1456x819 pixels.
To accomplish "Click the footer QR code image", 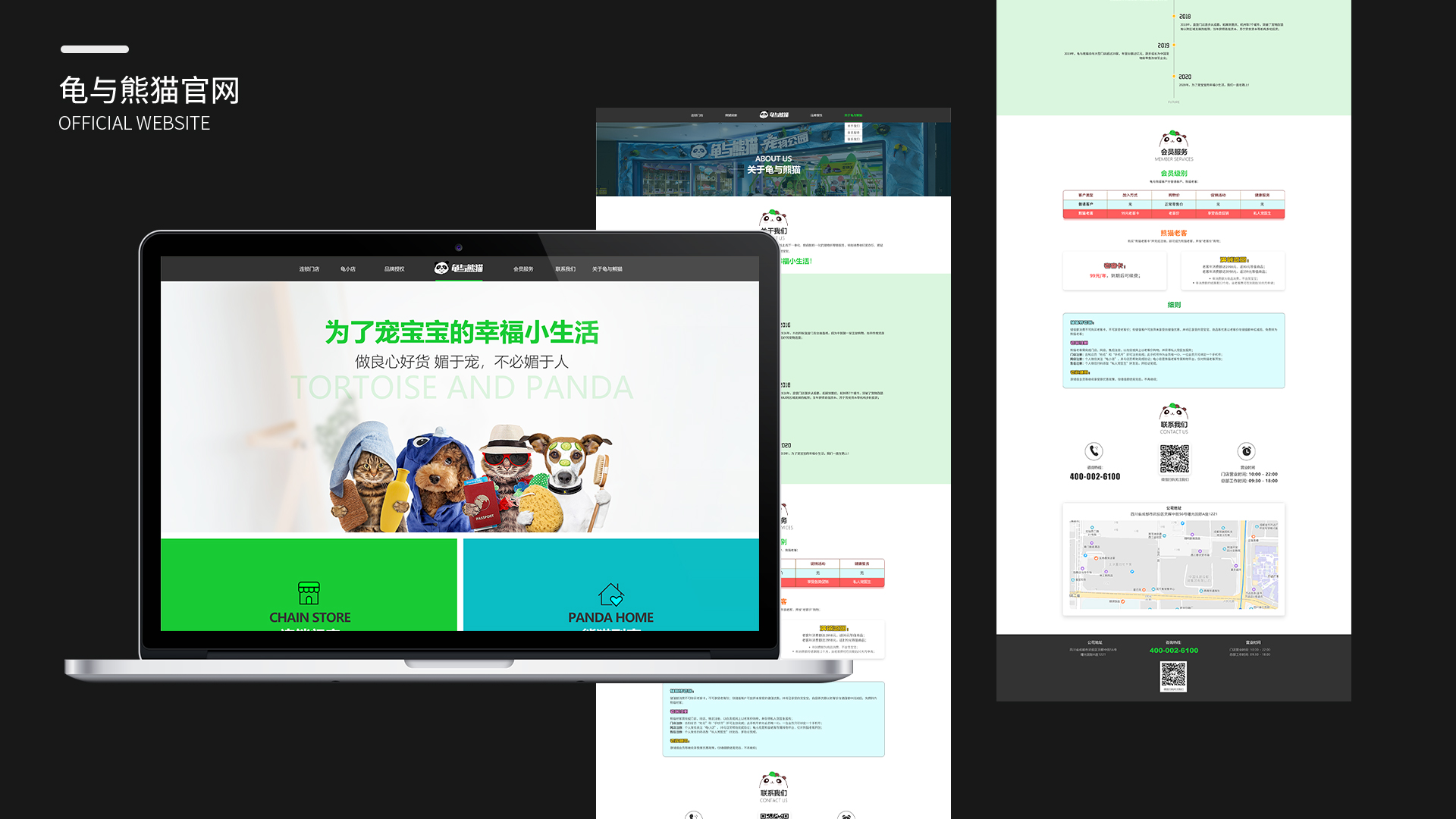I will pos(1174,676).
